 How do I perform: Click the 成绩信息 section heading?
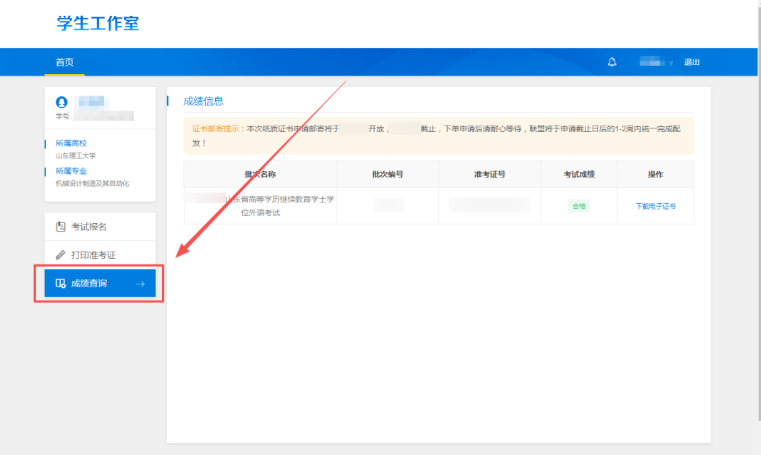tap(203, 101)
